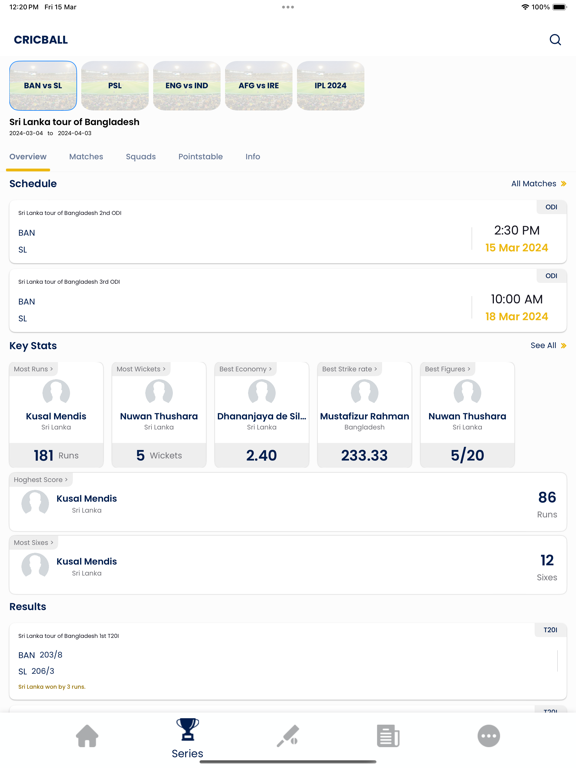Select the PSL series thumbnail
The height and width of the screenshot is (768, 576).
[115, 86]
